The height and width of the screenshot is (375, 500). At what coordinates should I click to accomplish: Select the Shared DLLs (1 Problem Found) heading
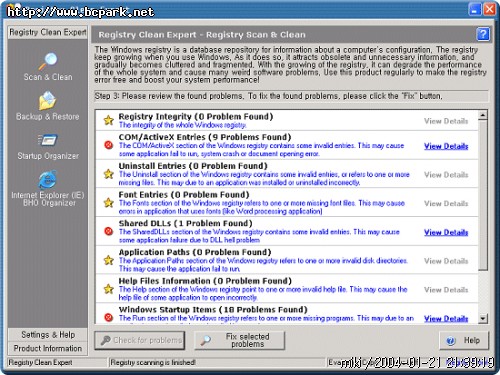coord(185,223)
